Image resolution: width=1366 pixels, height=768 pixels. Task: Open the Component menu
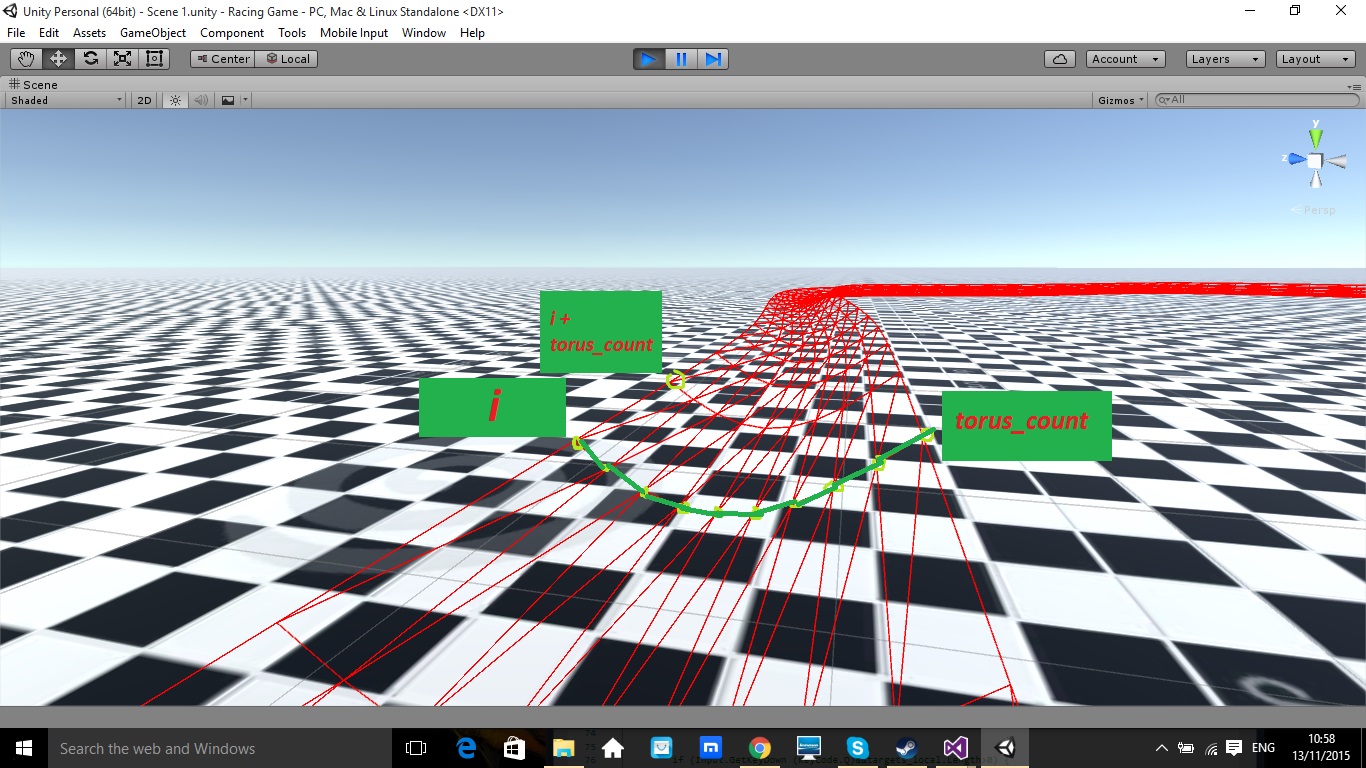232,33
